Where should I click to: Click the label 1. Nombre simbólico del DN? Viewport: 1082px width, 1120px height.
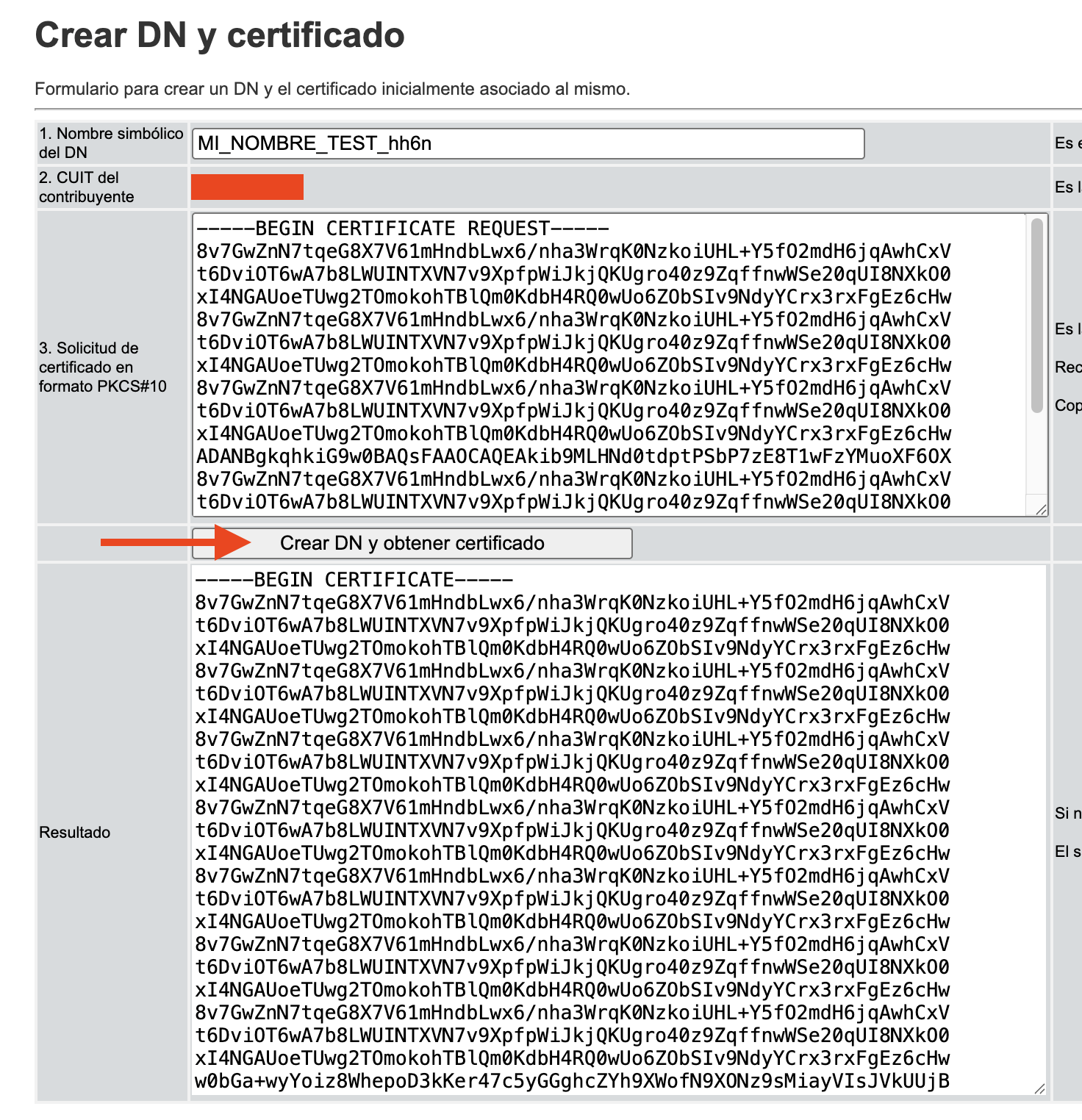point(110,144)
